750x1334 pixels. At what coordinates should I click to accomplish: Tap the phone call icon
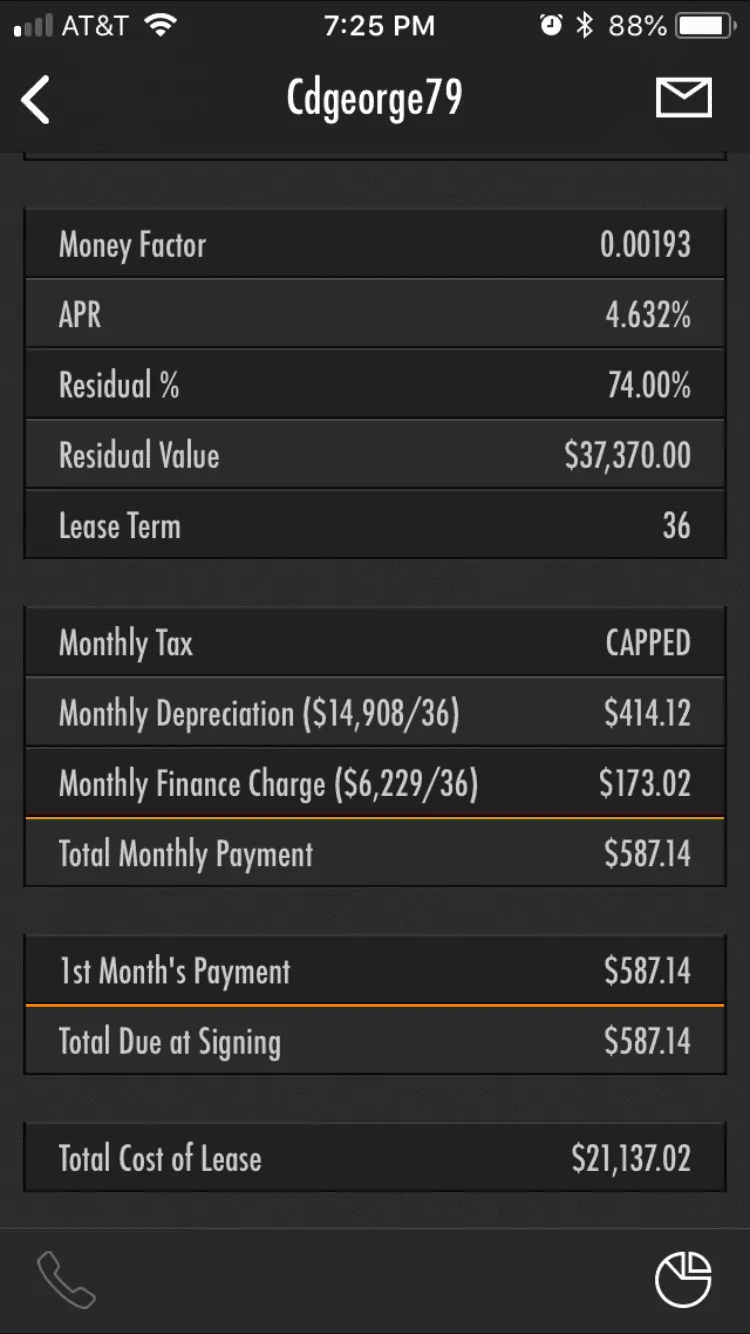coord(66,1279)
